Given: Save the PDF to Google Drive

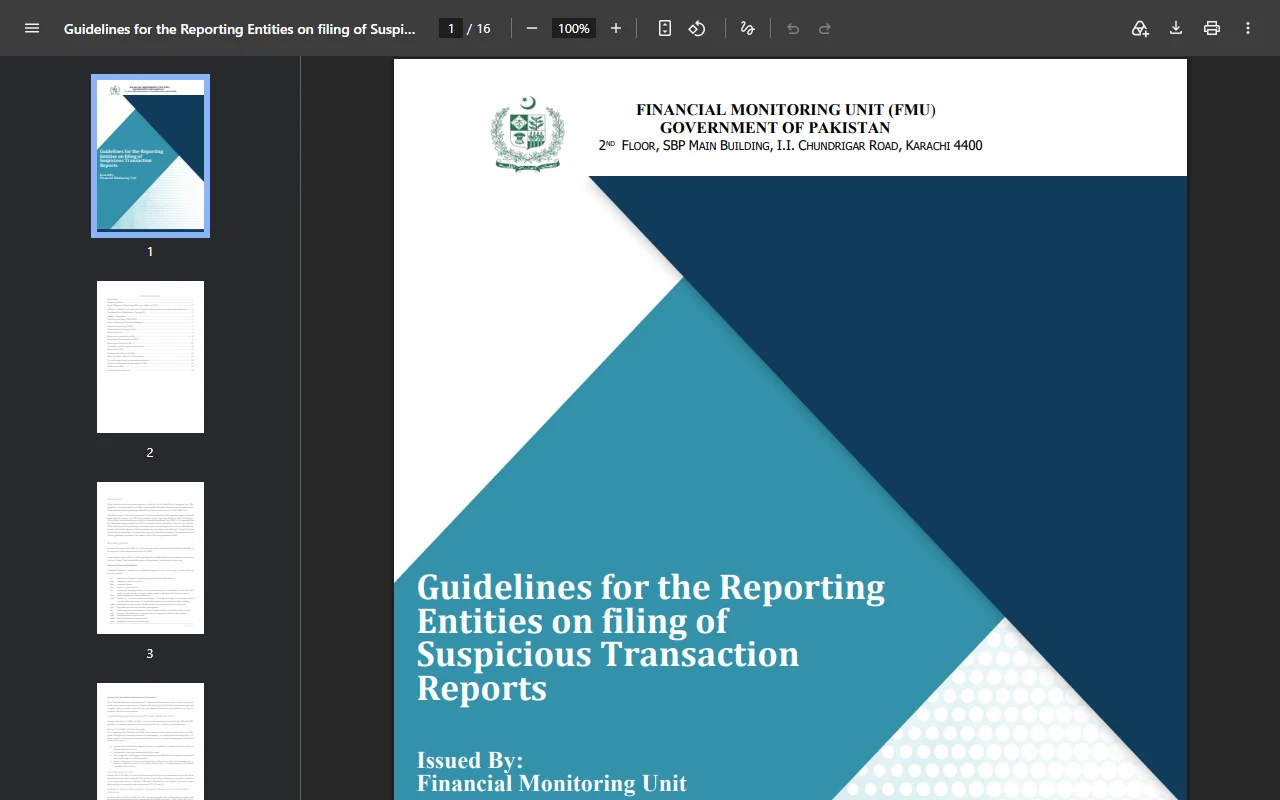Looking at the screenshot, I should (1140, 28).
